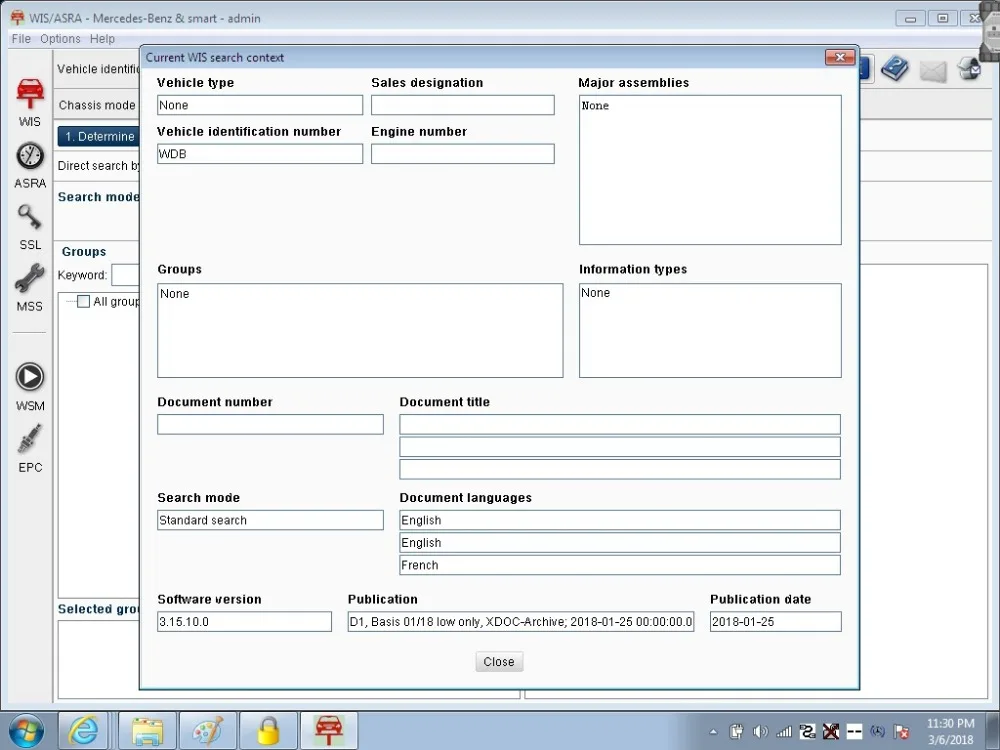
Task: Click the blue clock sync tray icon
Action: pyautogui.click(x=878, y=732)
